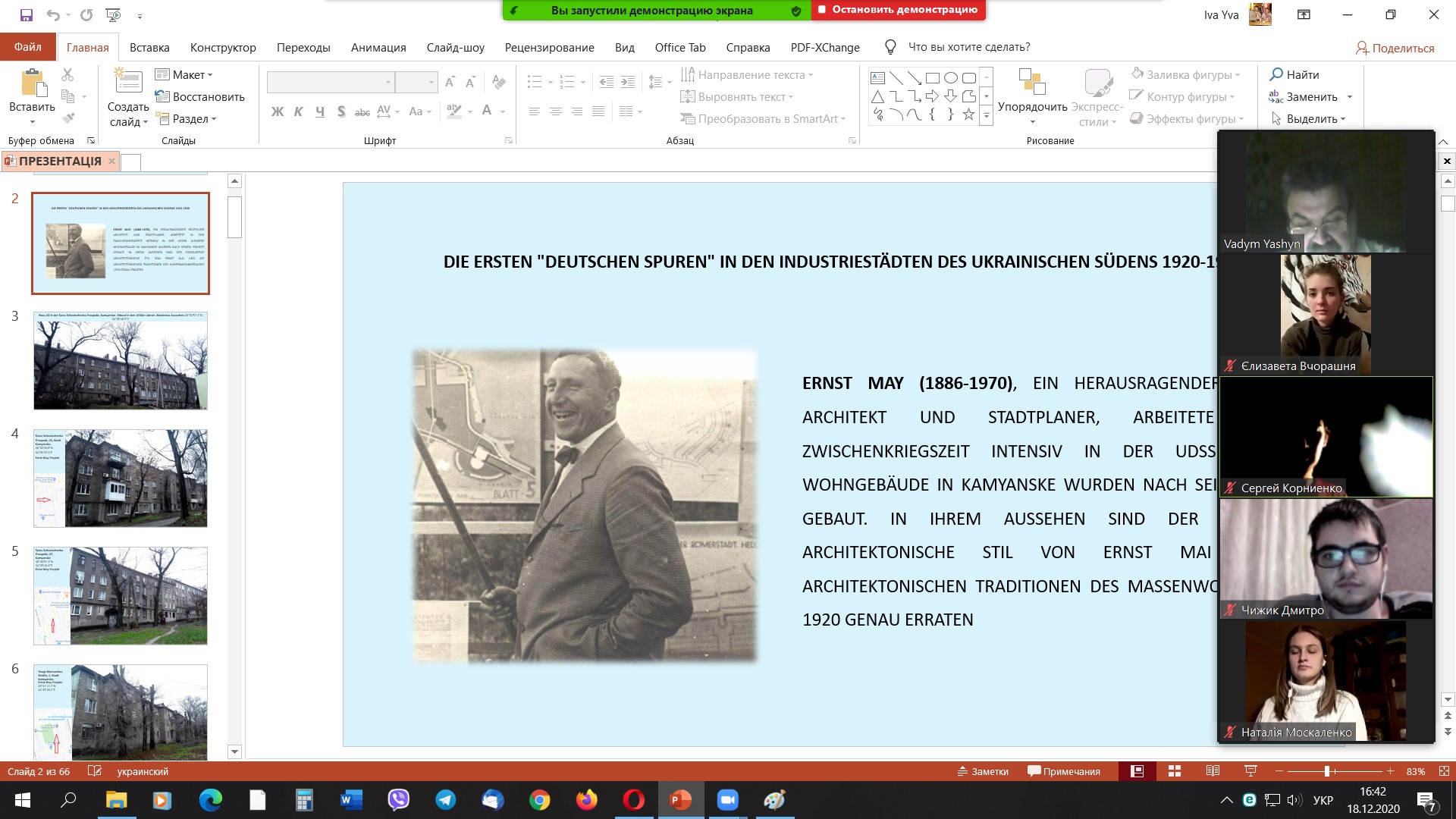
Task: Click the Undo arrow icon
Action: (x=52, y=15)
